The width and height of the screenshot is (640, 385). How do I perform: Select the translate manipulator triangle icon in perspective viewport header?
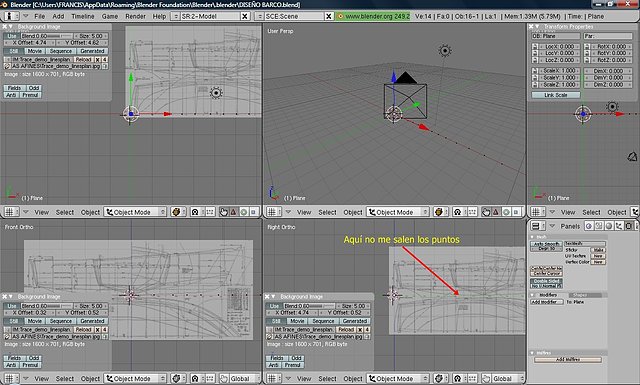[496, 212]
